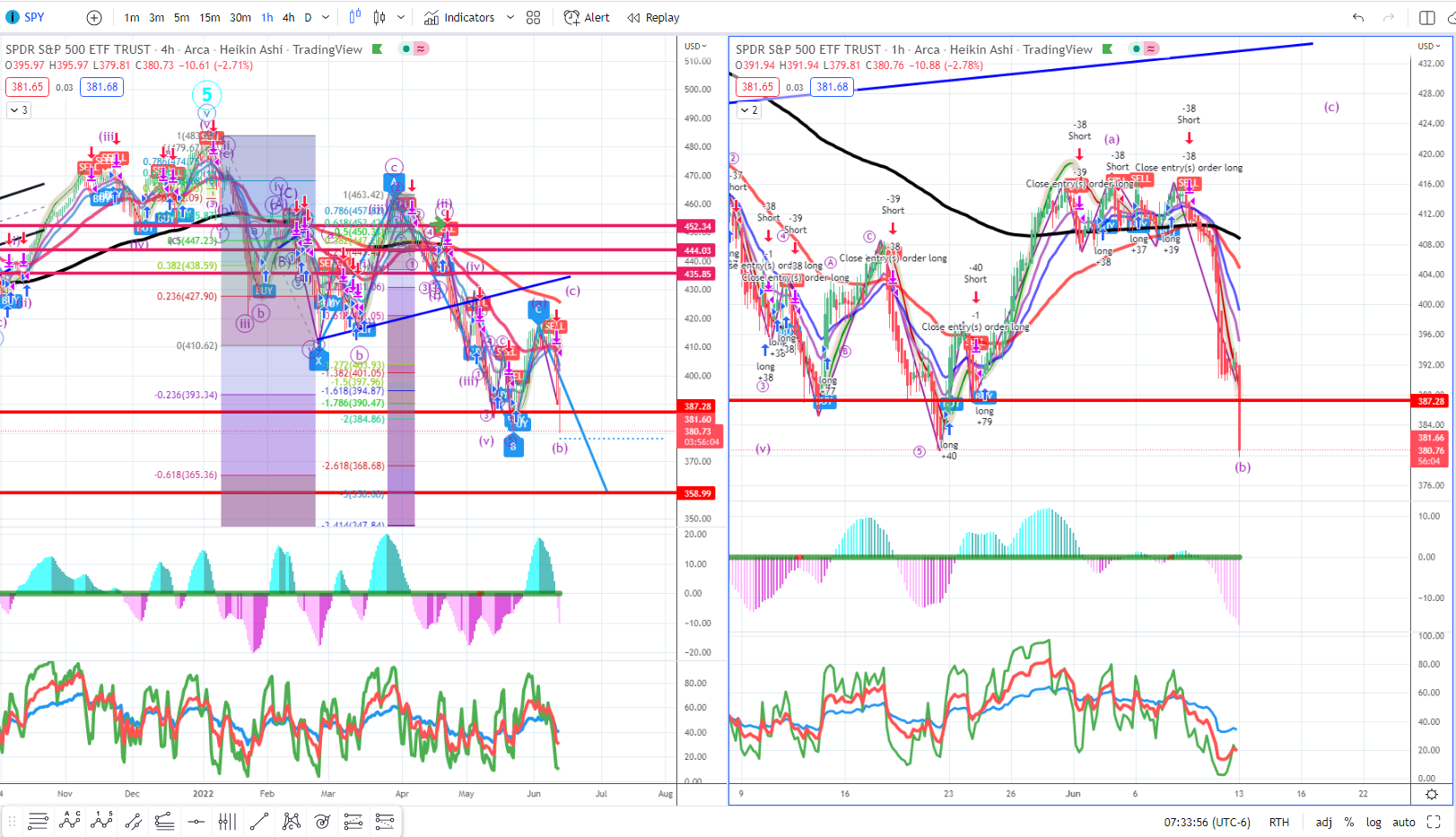Open the Indicators dialog
1456x837 pixels.
(x=459, y=17)
